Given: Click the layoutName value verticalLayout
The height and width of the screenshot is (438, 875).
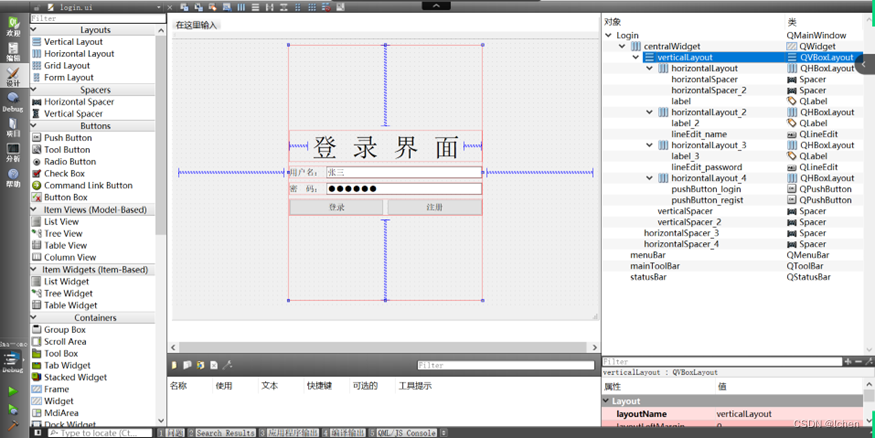Looking at the screenshot, I should pyautogui.click(x=744, y=414).
